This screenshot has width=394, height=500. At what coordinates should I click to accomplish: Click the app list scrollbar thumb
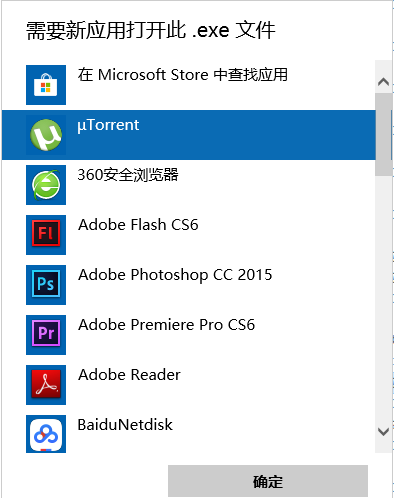(x=384, y=135)
